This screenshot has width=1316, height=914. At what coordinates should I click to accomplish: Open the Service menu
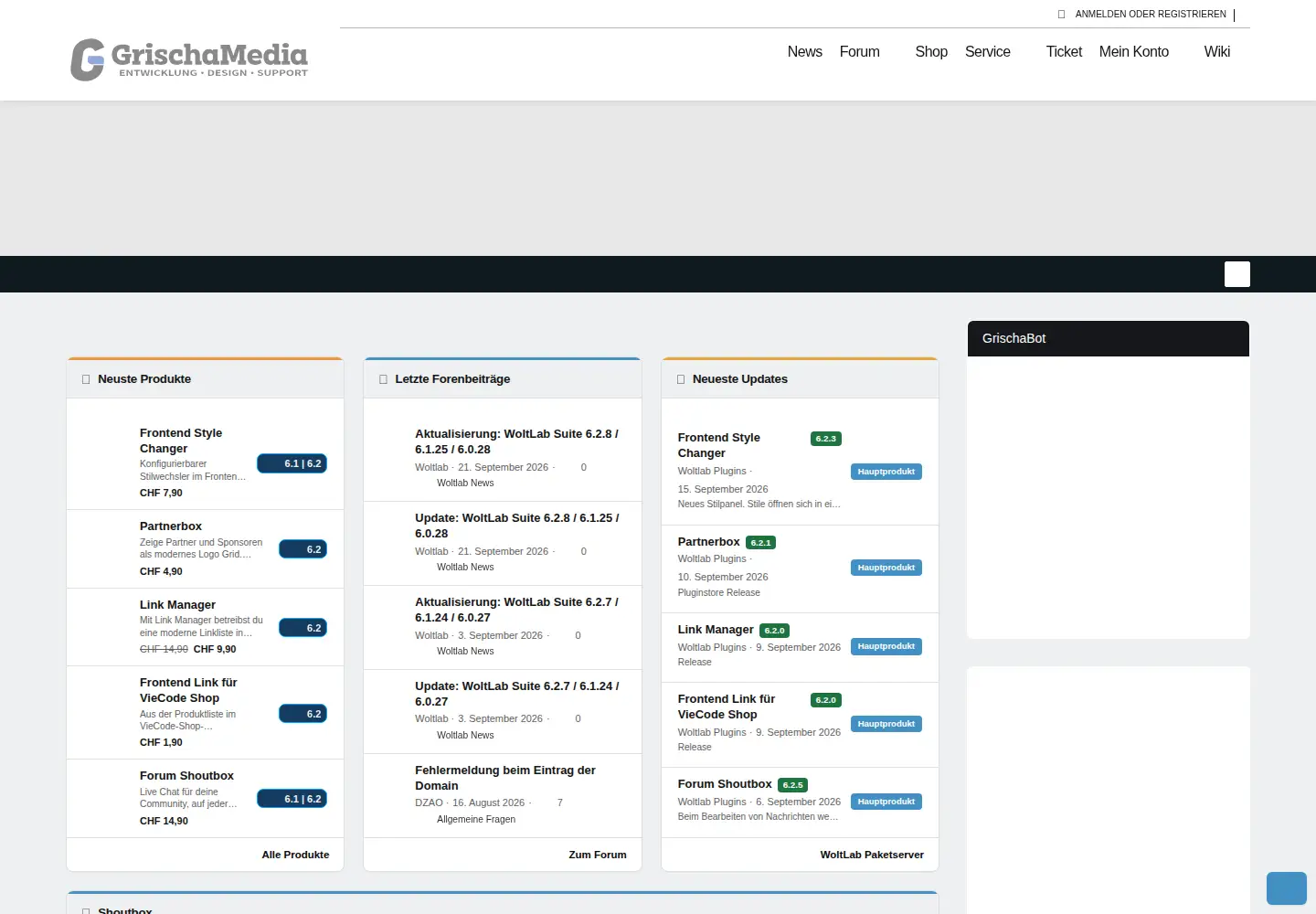tap(987, 52)
